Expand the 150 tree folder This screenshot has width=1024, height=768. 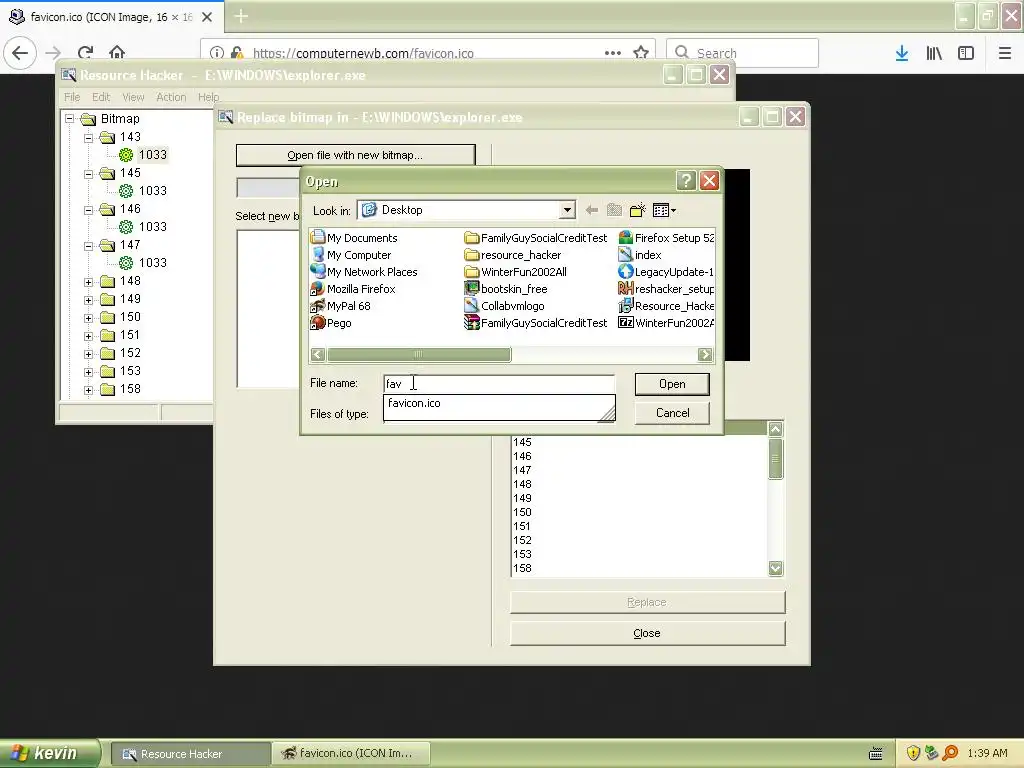click(x=89, y=318)
